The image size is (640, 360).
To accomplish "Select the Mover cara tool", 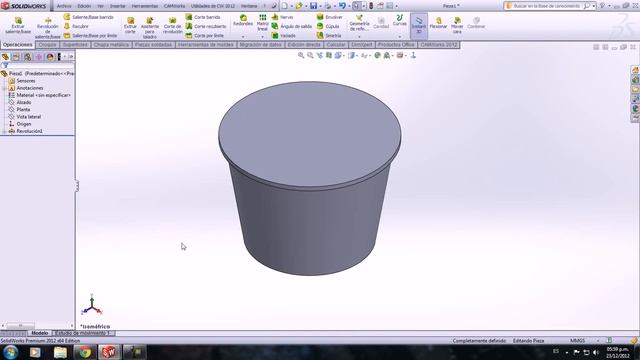I will (457, 25).
